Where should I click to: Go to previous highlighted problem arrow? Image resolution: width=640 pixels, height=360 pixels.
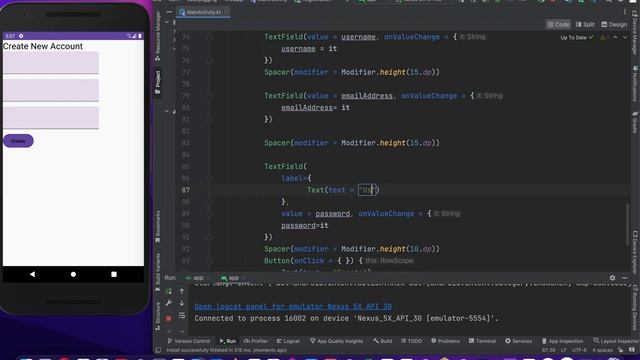point(616,38)
